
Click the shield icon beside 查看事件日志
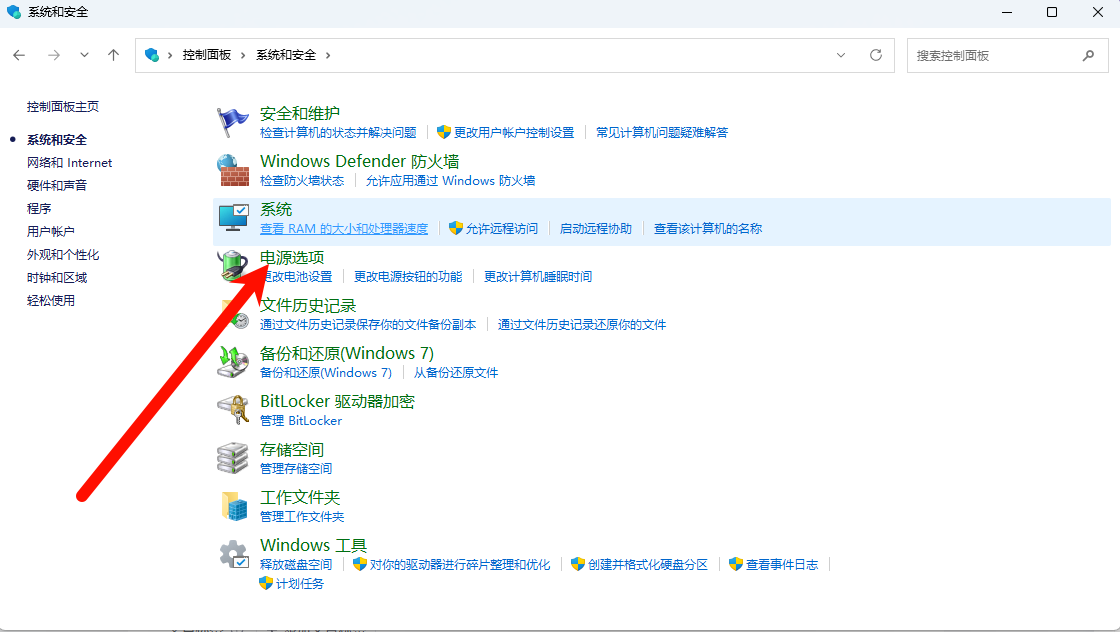pos(736,564)
